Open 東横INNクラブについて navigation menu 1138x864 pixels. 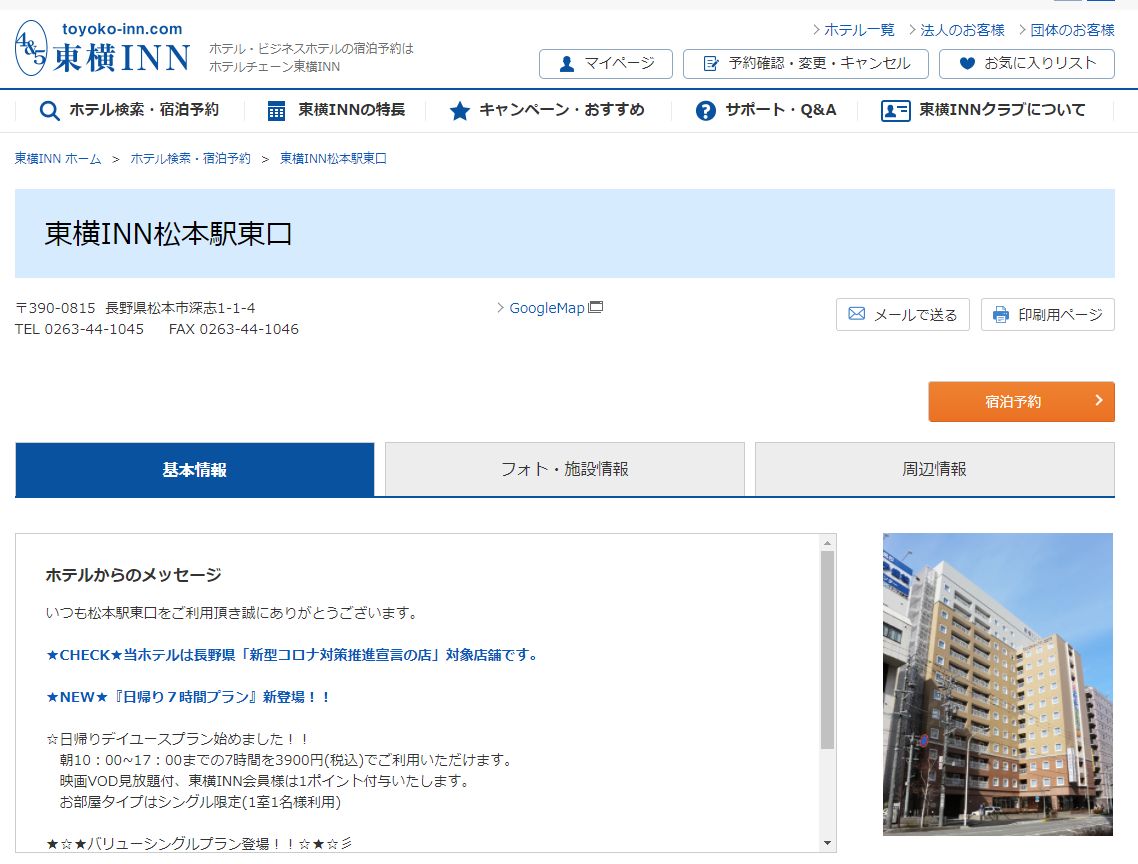pyautogui.click(x=983, y=110)
